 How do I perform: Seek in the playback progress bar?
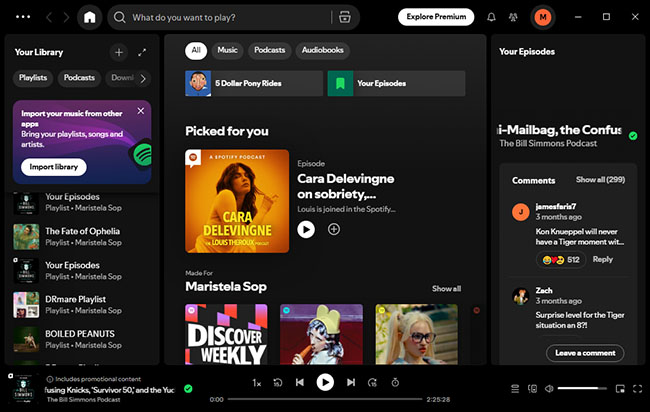click(x=325, y=399)
